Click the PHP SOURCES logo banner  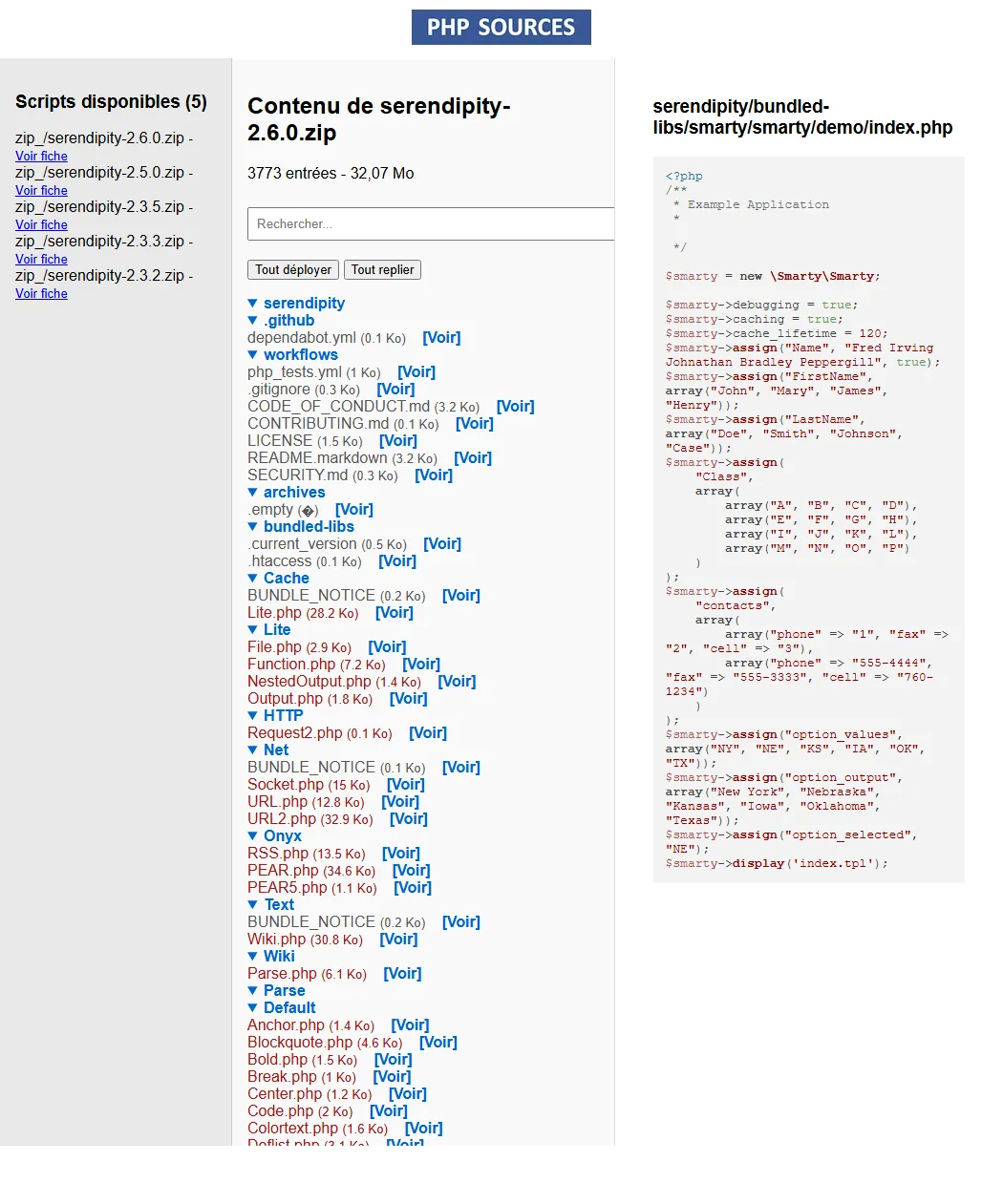tap(501, 28)
